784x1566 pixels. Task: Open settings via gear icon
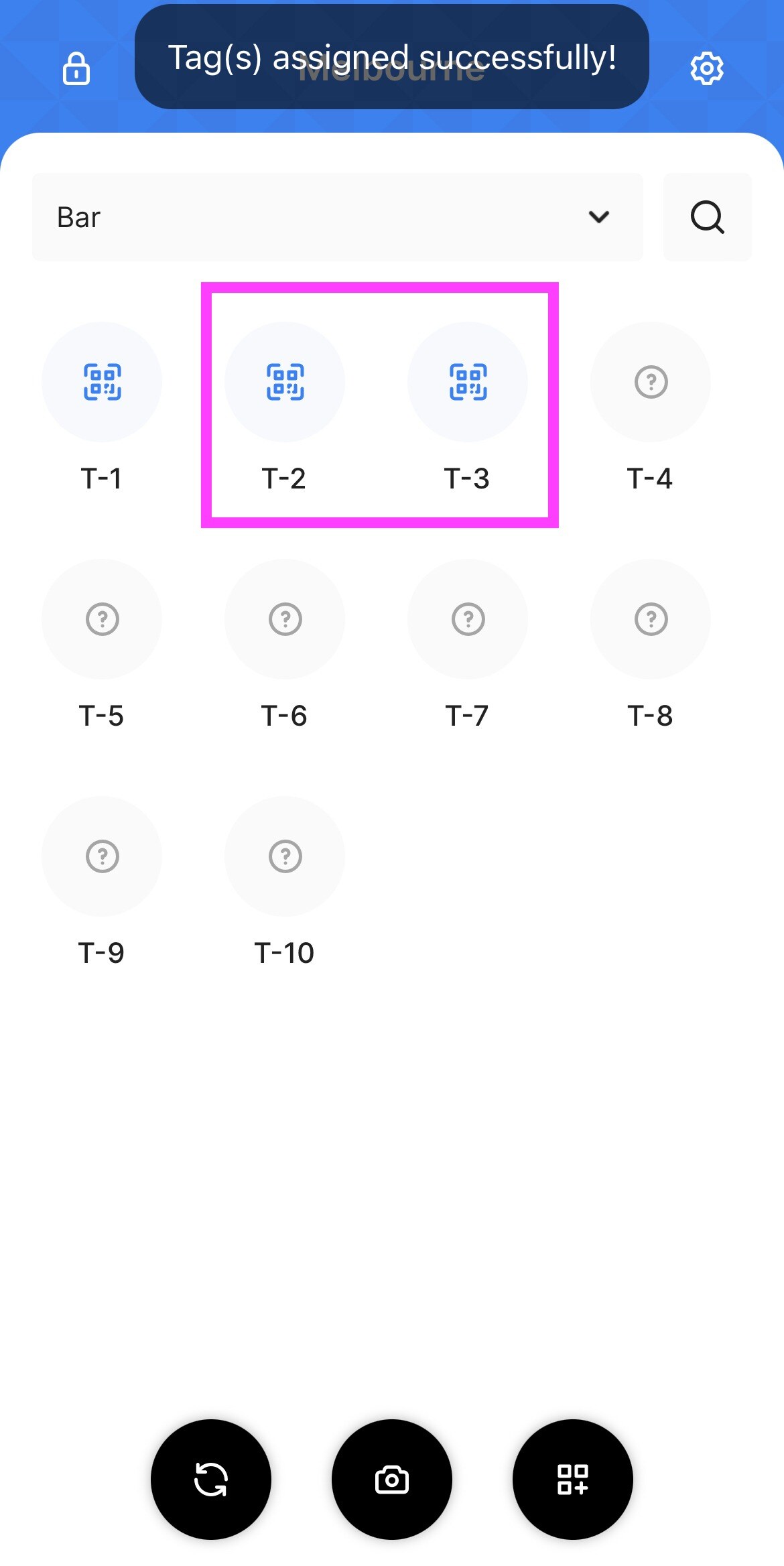[x=707, y=68]
